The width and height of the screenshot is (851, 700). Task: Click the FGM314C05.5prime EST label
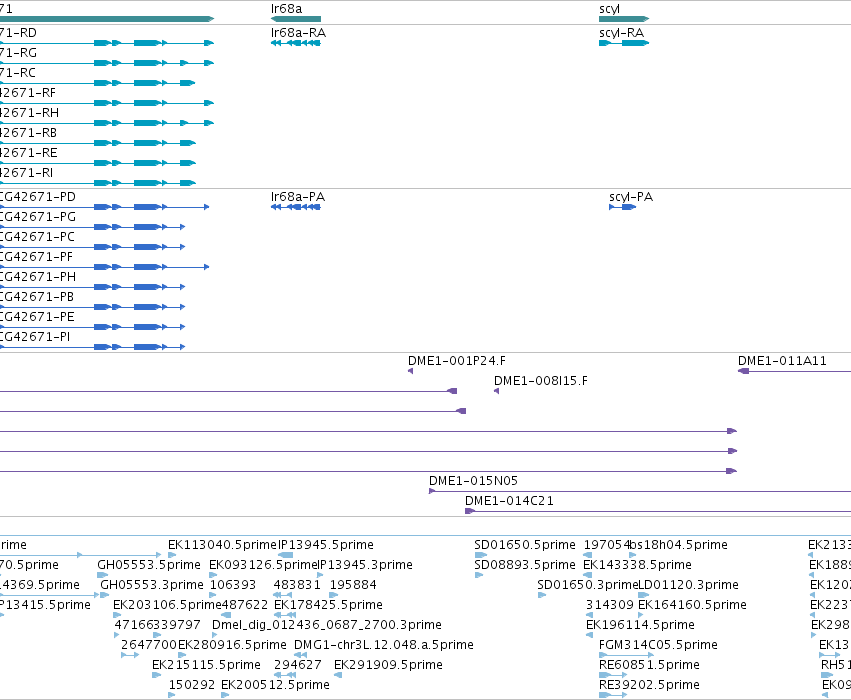(x=658, y=645)
